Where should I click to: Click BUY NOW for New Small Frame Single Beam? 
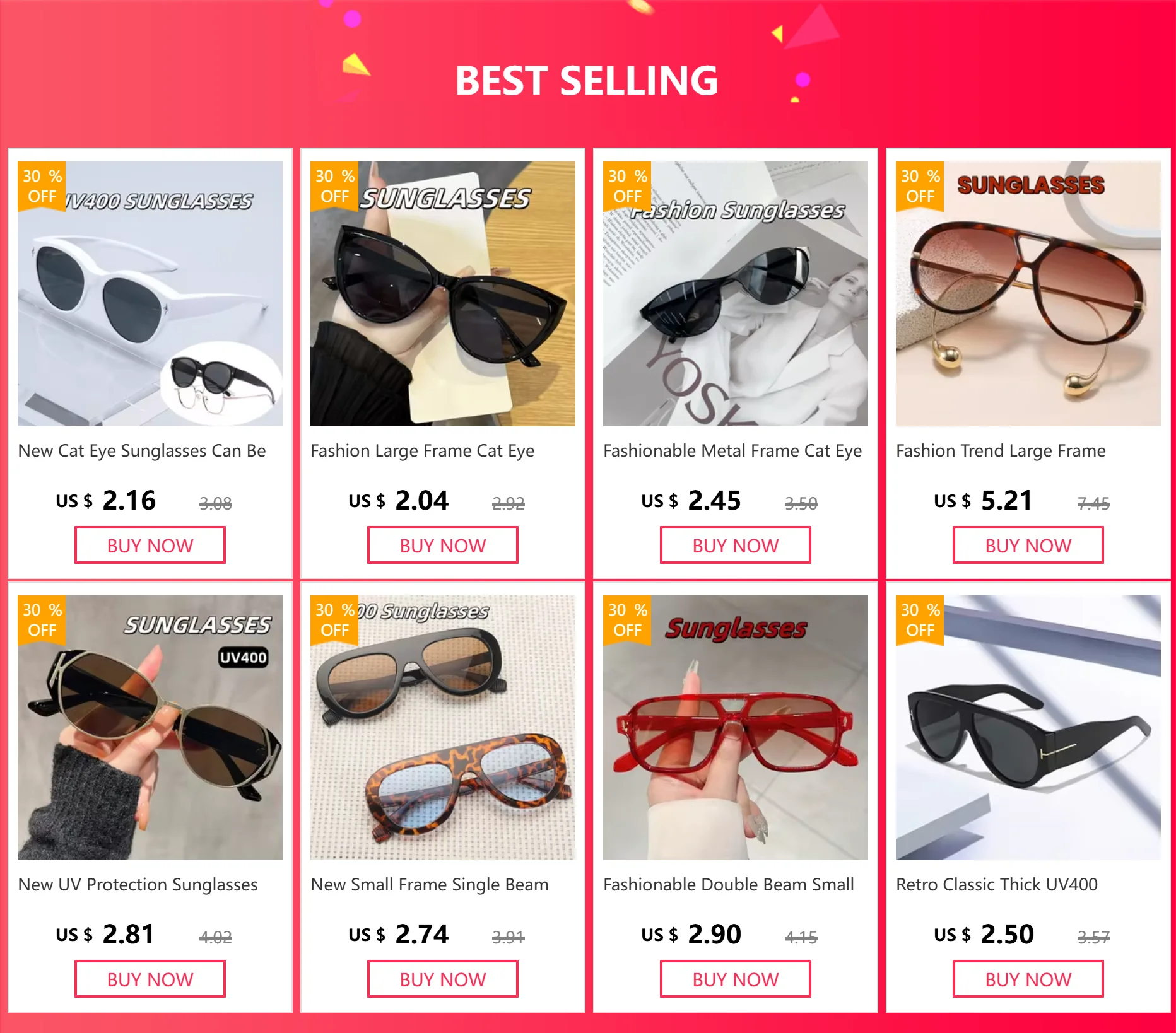point(443,979)
